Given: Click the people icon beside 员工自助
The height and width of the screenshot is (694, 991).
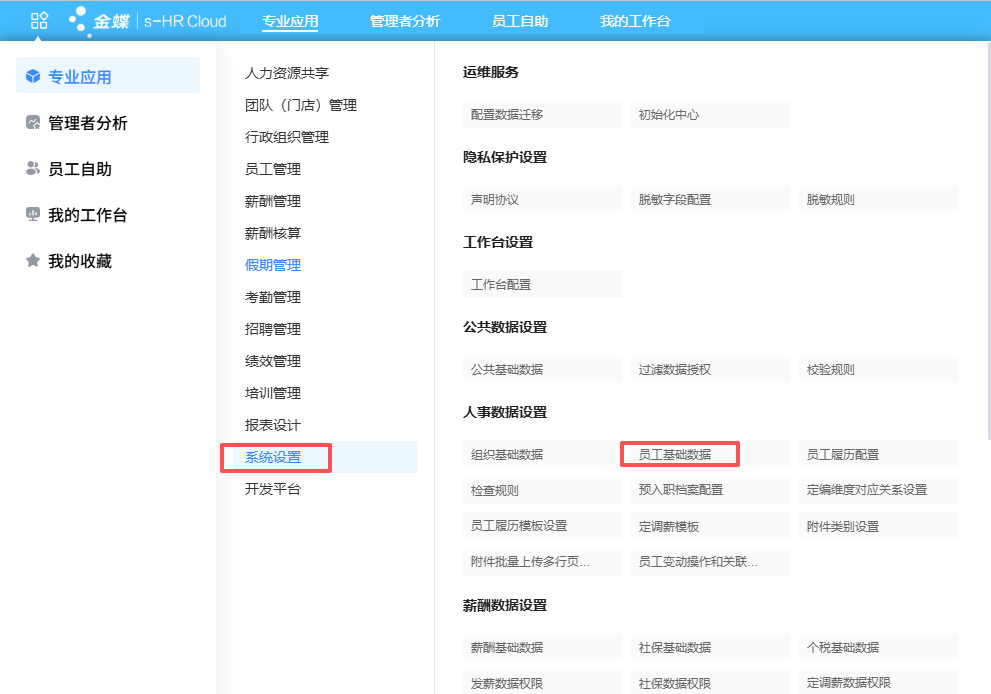Looking at the screenshot, I should (33, 169).
